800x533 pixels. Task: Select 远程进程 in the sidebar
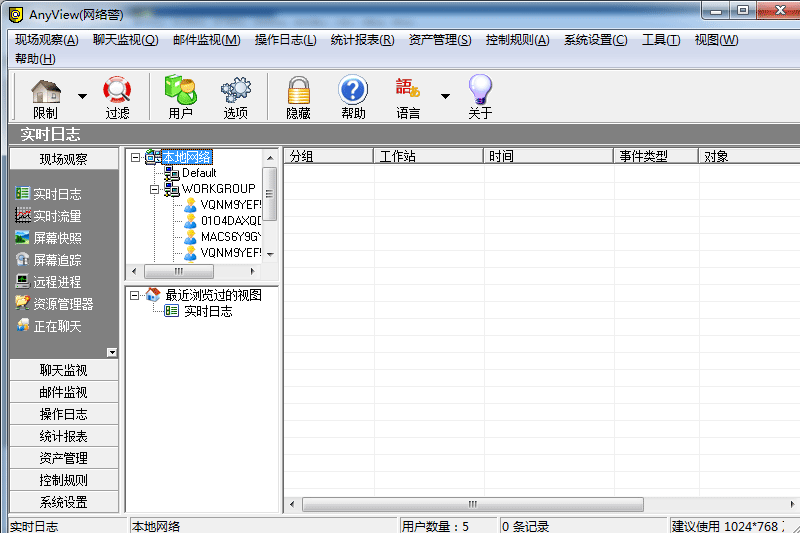(49, 282)
